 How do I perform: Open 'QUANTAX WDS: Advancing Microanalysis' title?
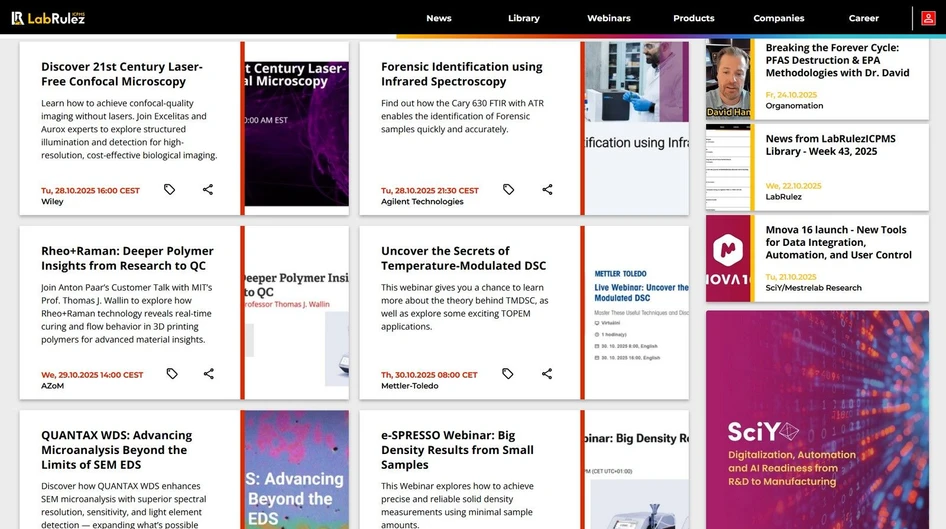(x=116, y=450)
